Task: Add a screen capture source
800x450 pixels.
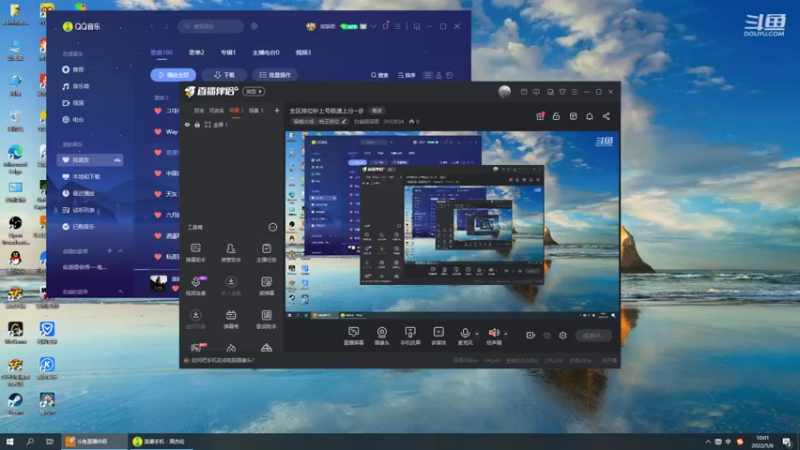Action: 354,336
